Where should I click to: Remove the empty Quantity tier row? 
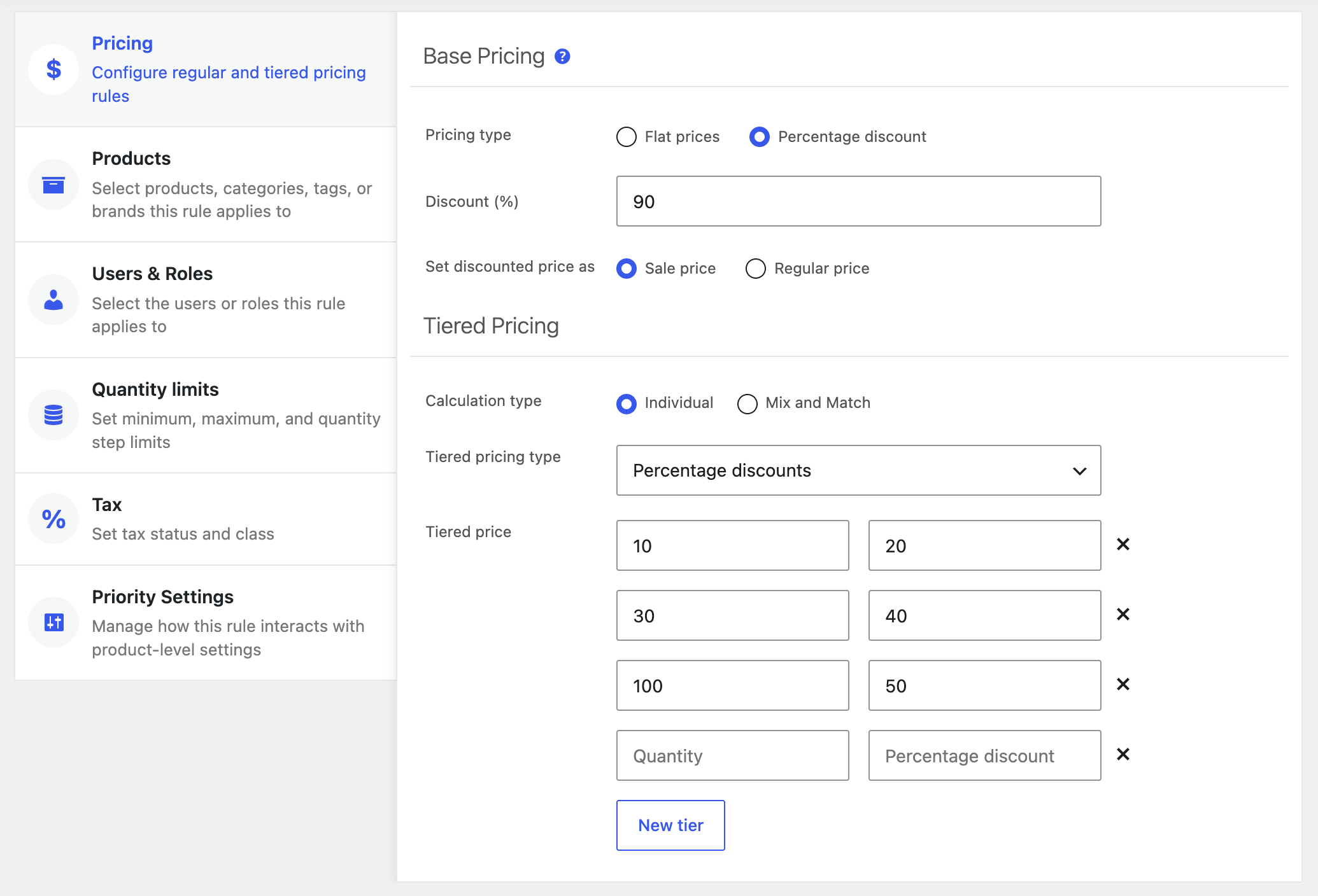click(x=1123, y=754)
